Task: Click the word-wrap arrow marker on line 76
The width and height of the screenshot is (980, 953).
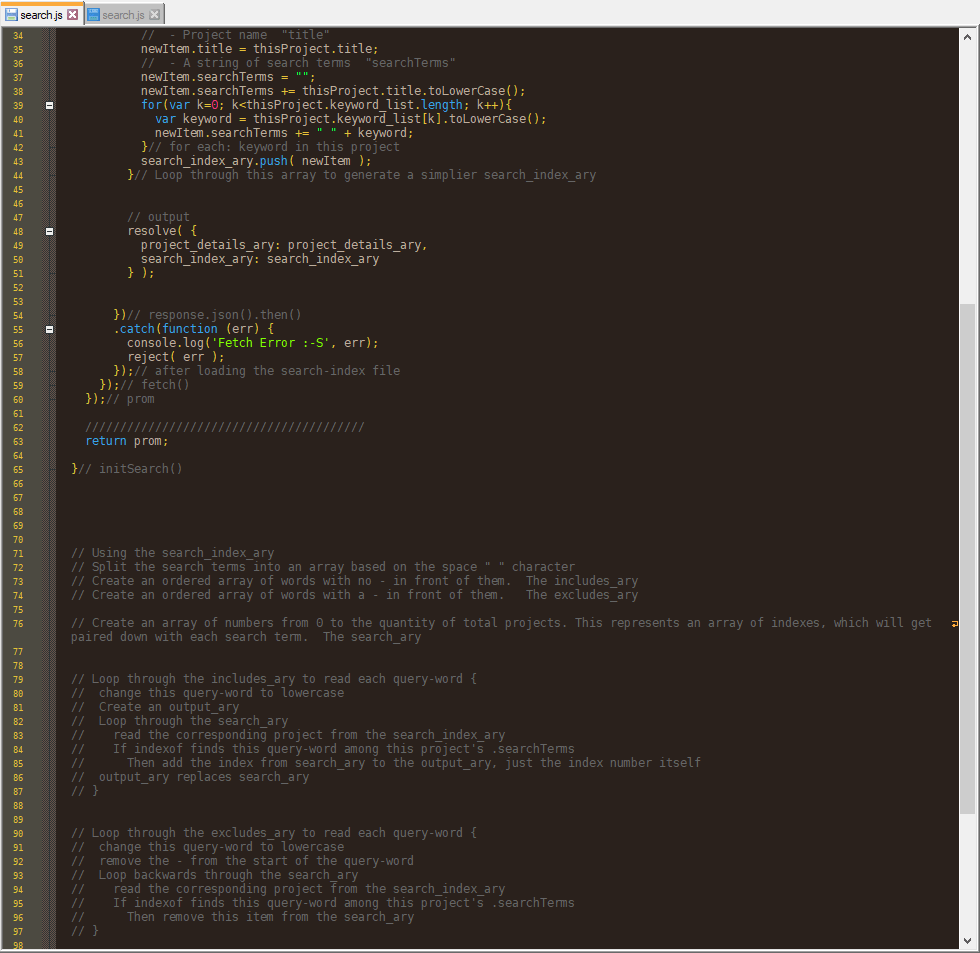Action: point(955,624)
